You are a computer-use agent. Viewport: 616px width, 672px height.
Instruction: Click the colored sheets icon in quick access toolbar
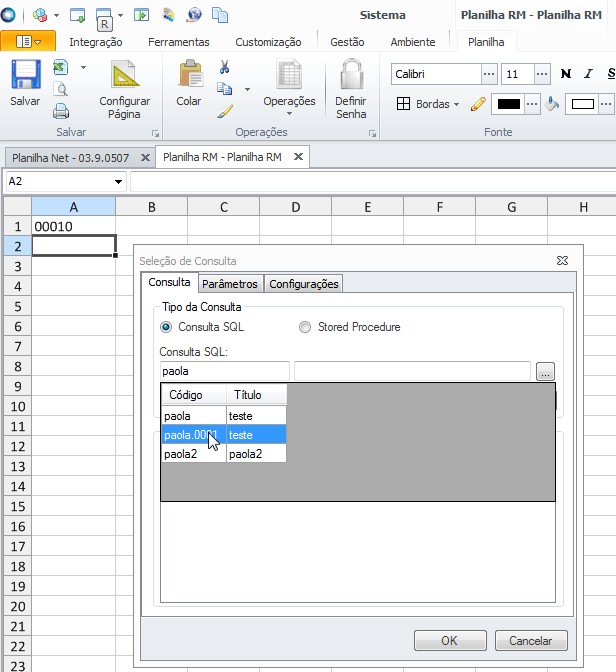(168, 15)
